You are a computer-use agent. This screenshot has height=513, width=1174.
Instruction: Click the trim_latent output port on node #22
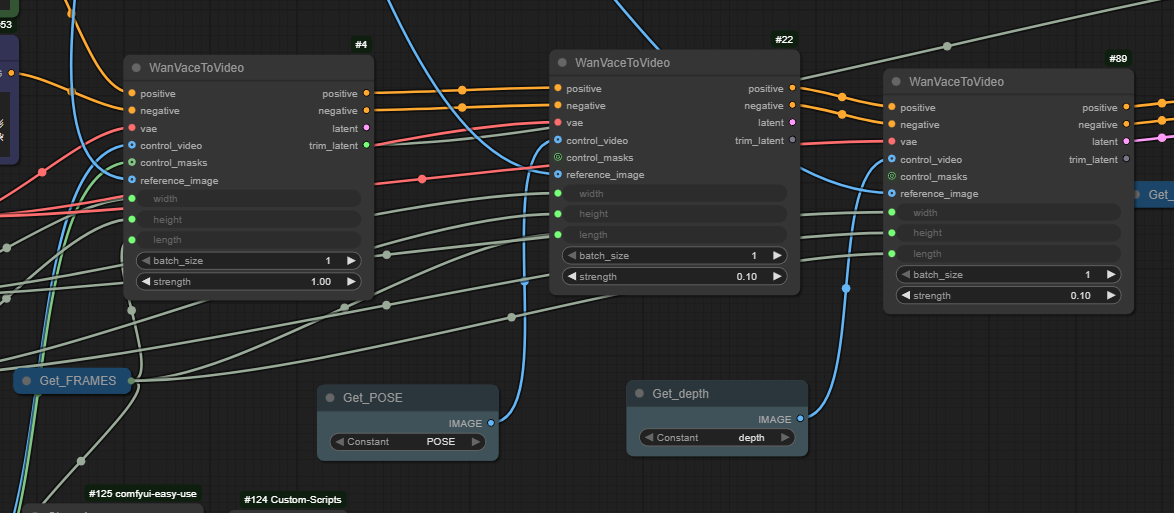pyautogui.click(x=793, y=140)
